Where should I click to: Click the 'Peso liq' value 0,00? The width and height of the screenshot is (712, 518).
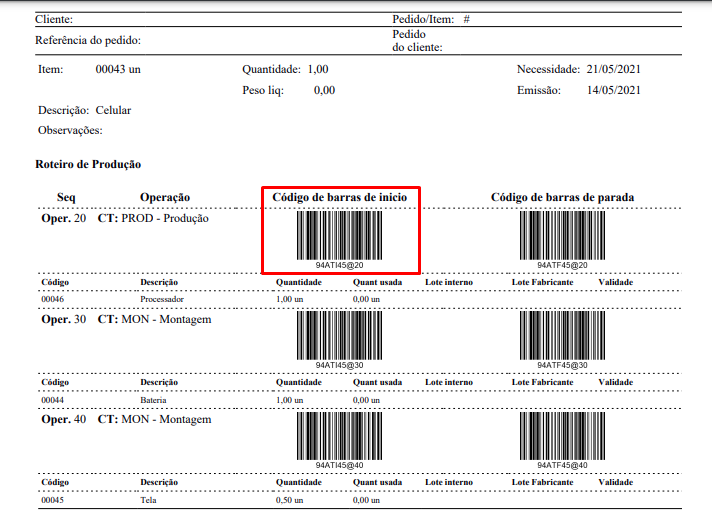tap(324, 90)
